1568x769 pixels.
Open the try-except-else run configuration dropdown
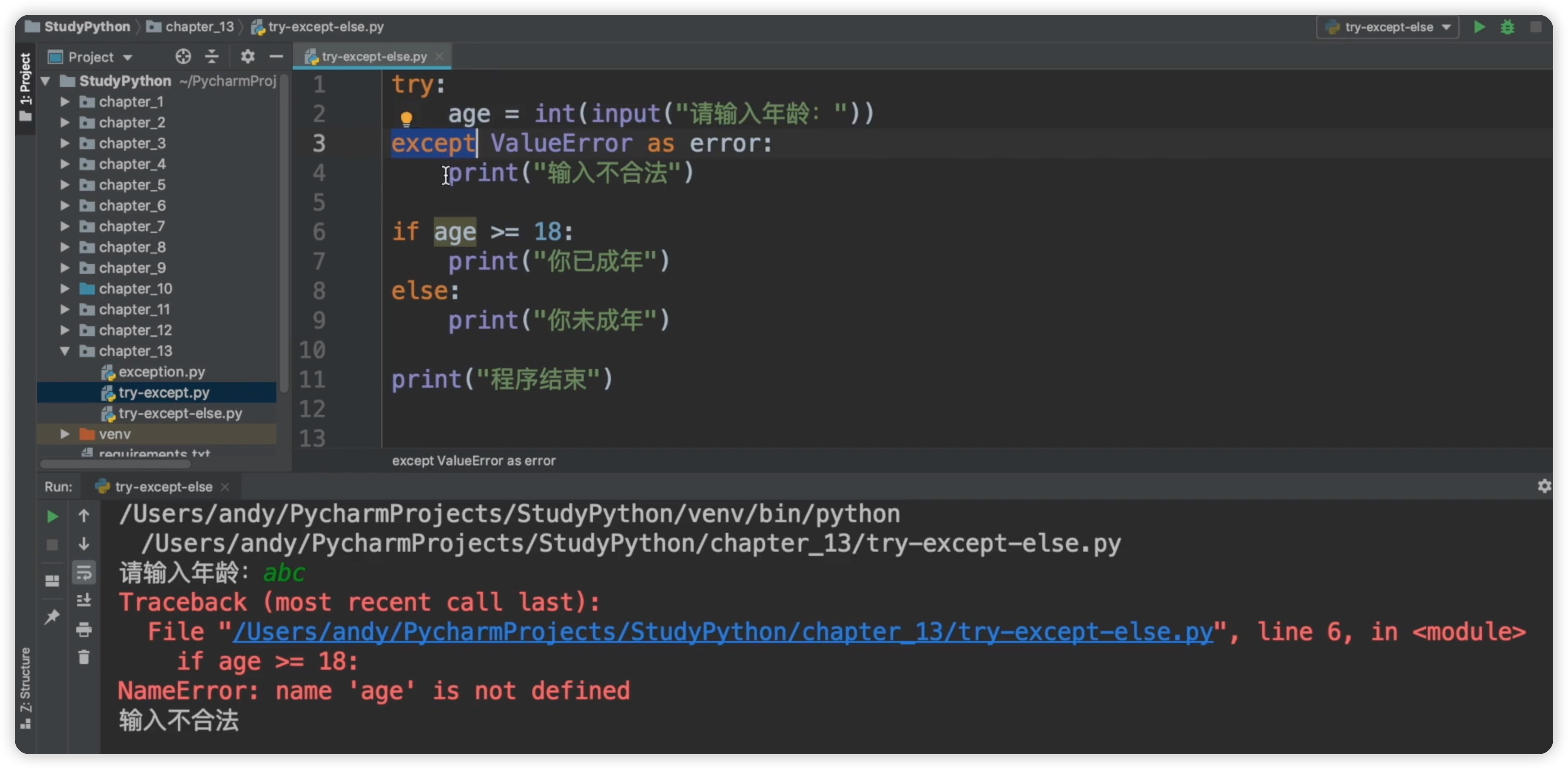point(1388,27)
